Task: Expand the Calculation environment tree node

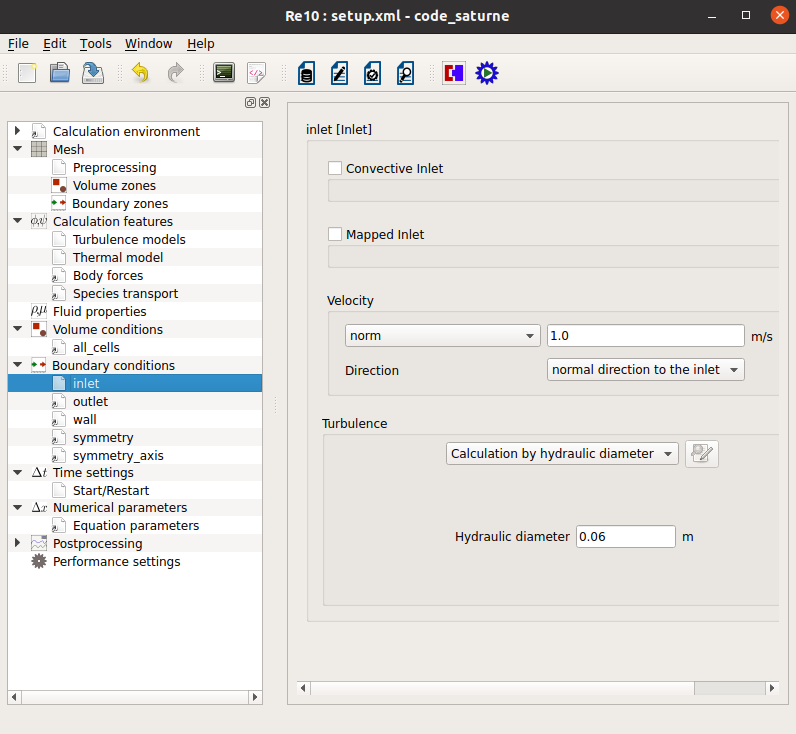Action: tap(17, 131)
